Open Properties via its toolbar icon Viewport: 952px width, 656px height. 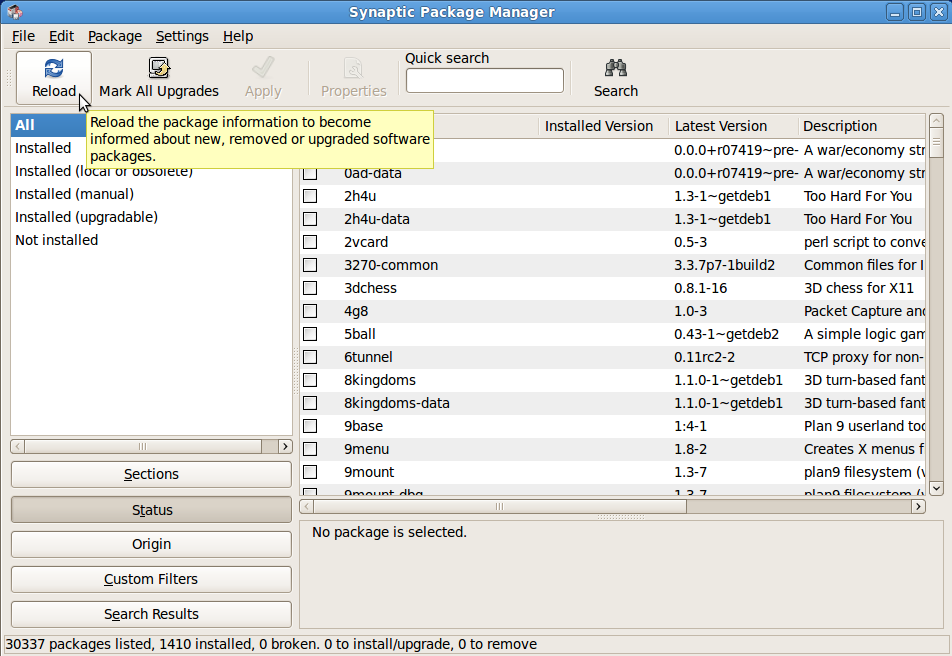[353, 68]
